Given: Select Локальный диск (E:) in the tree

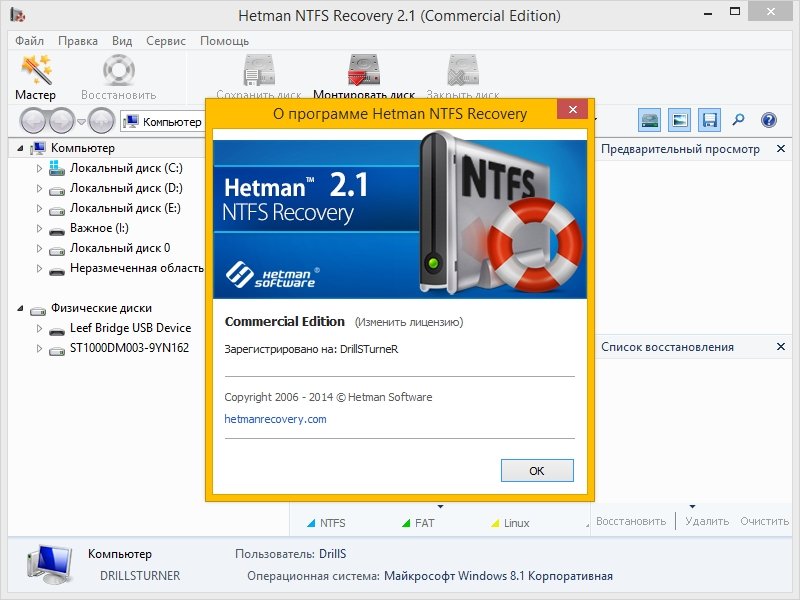Looking at the screenshot, I should point(125,208).
